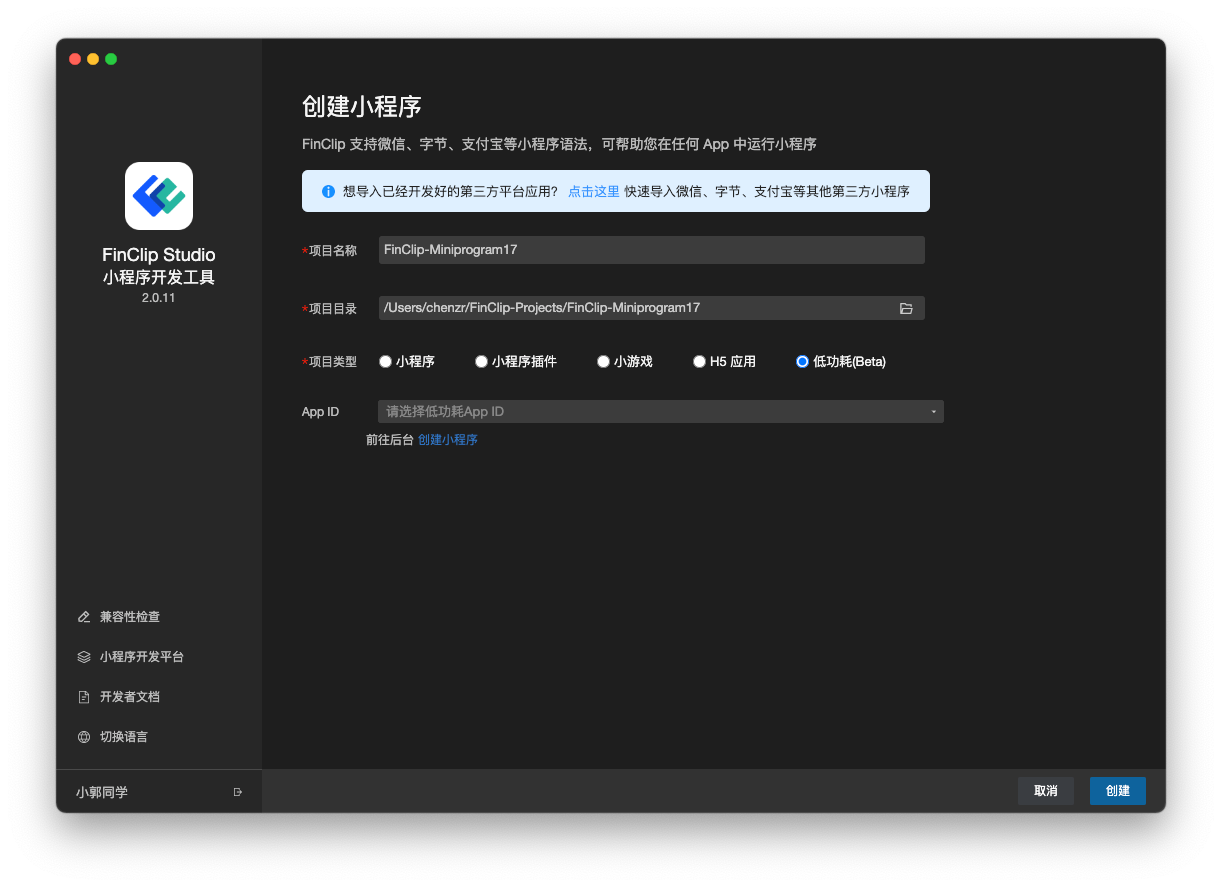Click the layers icon beside 小程序开发平台
Screen dimensions: 1222x887
84,657
